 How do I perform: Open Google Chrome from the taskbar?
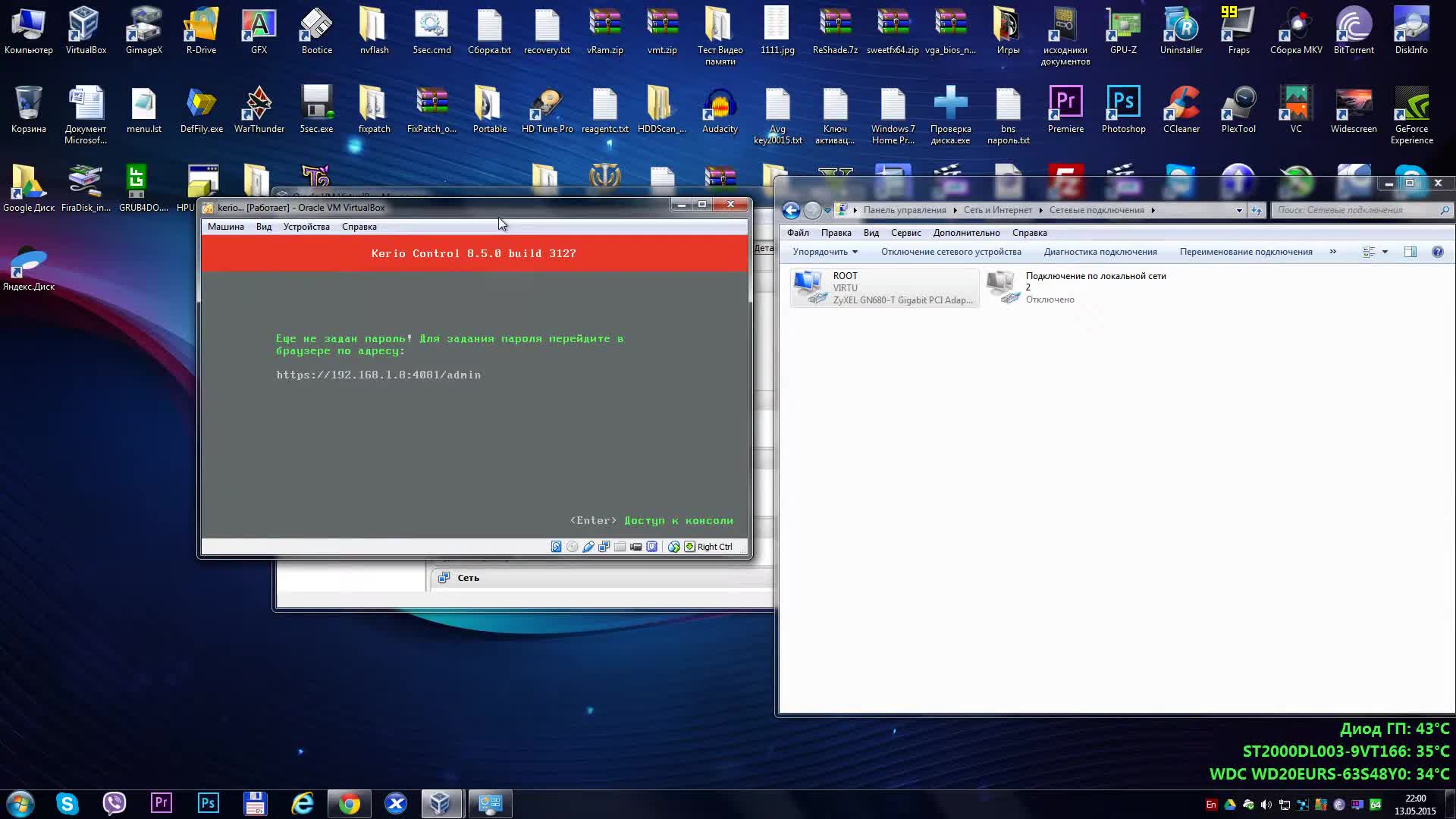coord(349,803)
